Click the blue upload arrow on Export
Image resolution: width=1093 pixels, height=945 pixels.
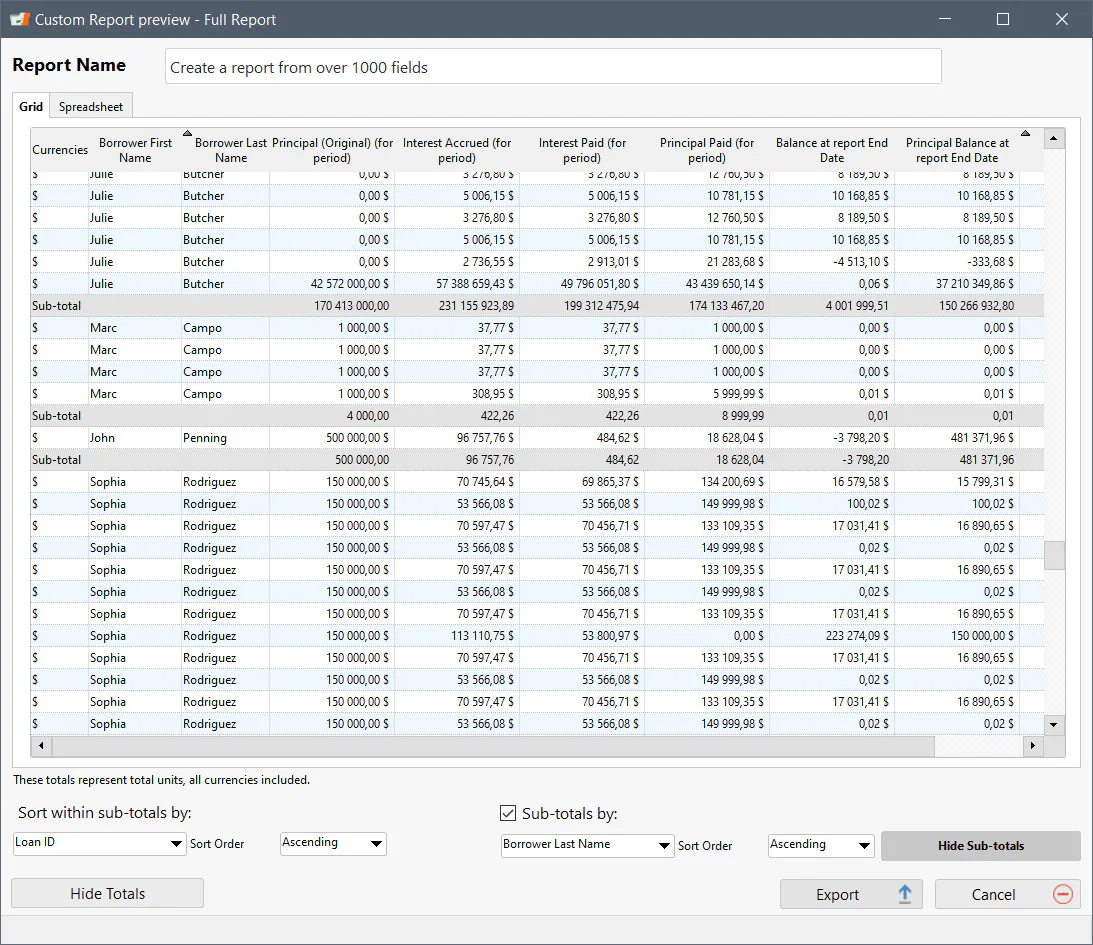point(904,894)
